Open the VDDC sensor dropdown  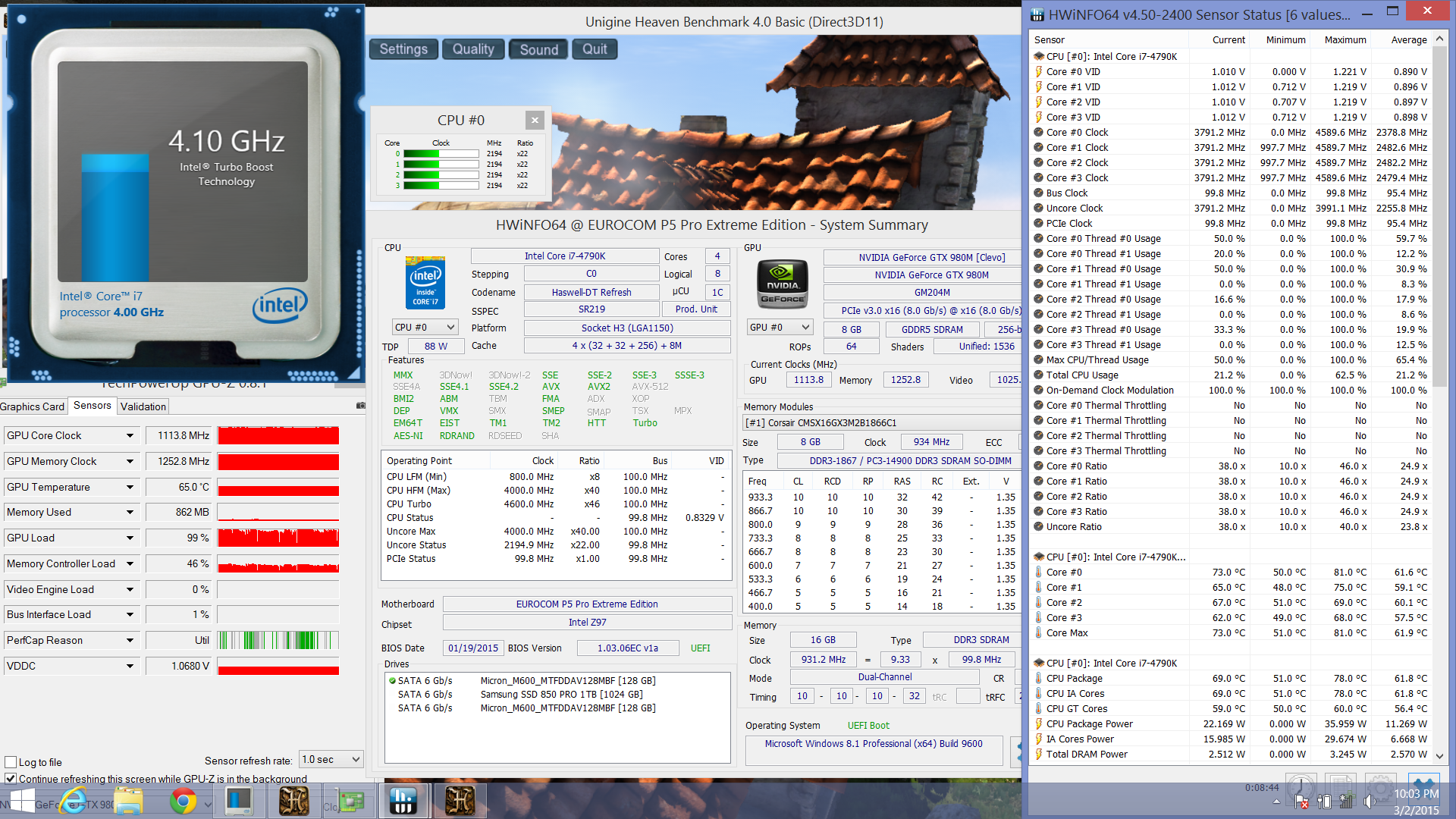130,666
